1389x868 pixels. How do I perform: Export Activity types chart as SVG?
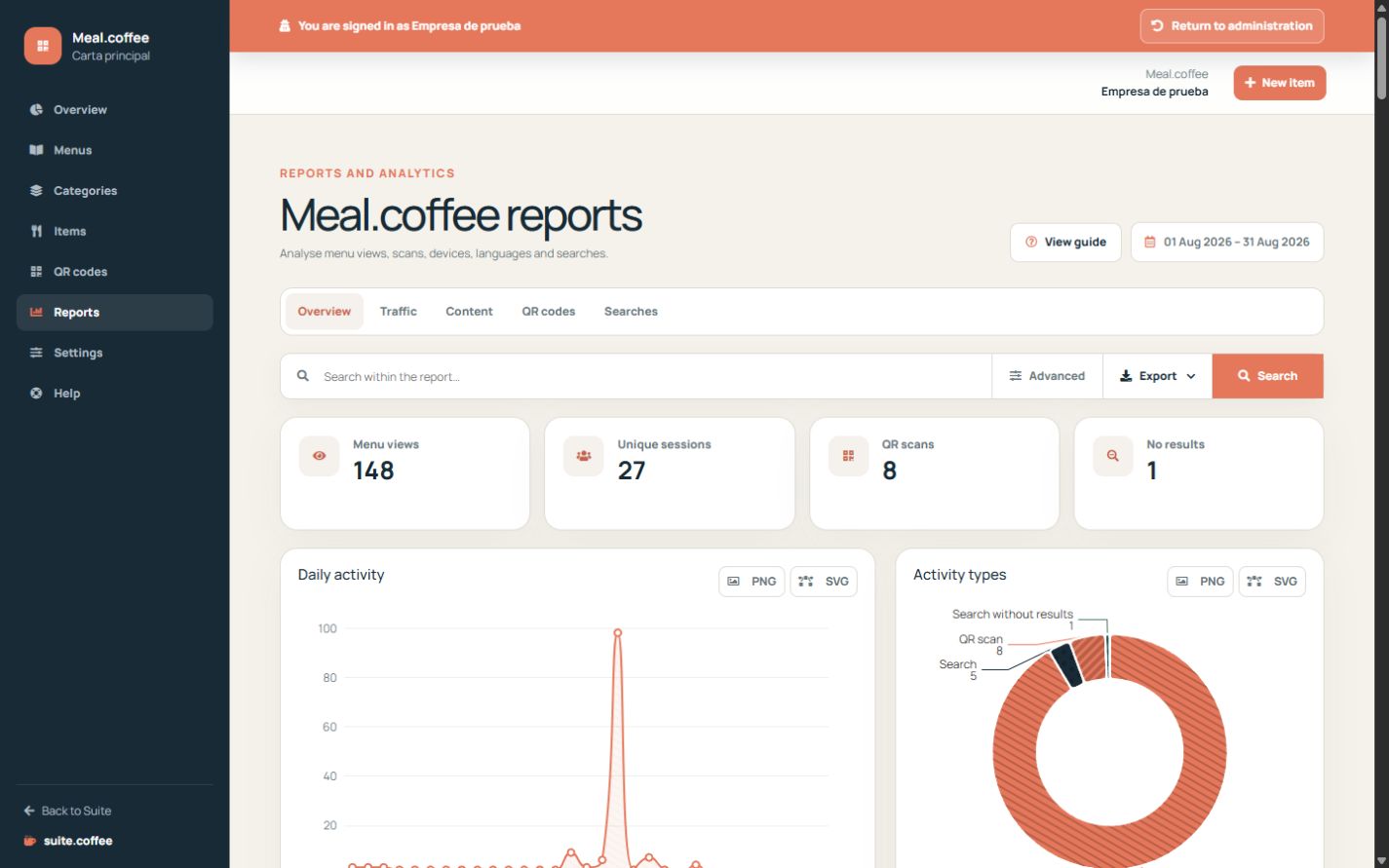coord(1272,582)
